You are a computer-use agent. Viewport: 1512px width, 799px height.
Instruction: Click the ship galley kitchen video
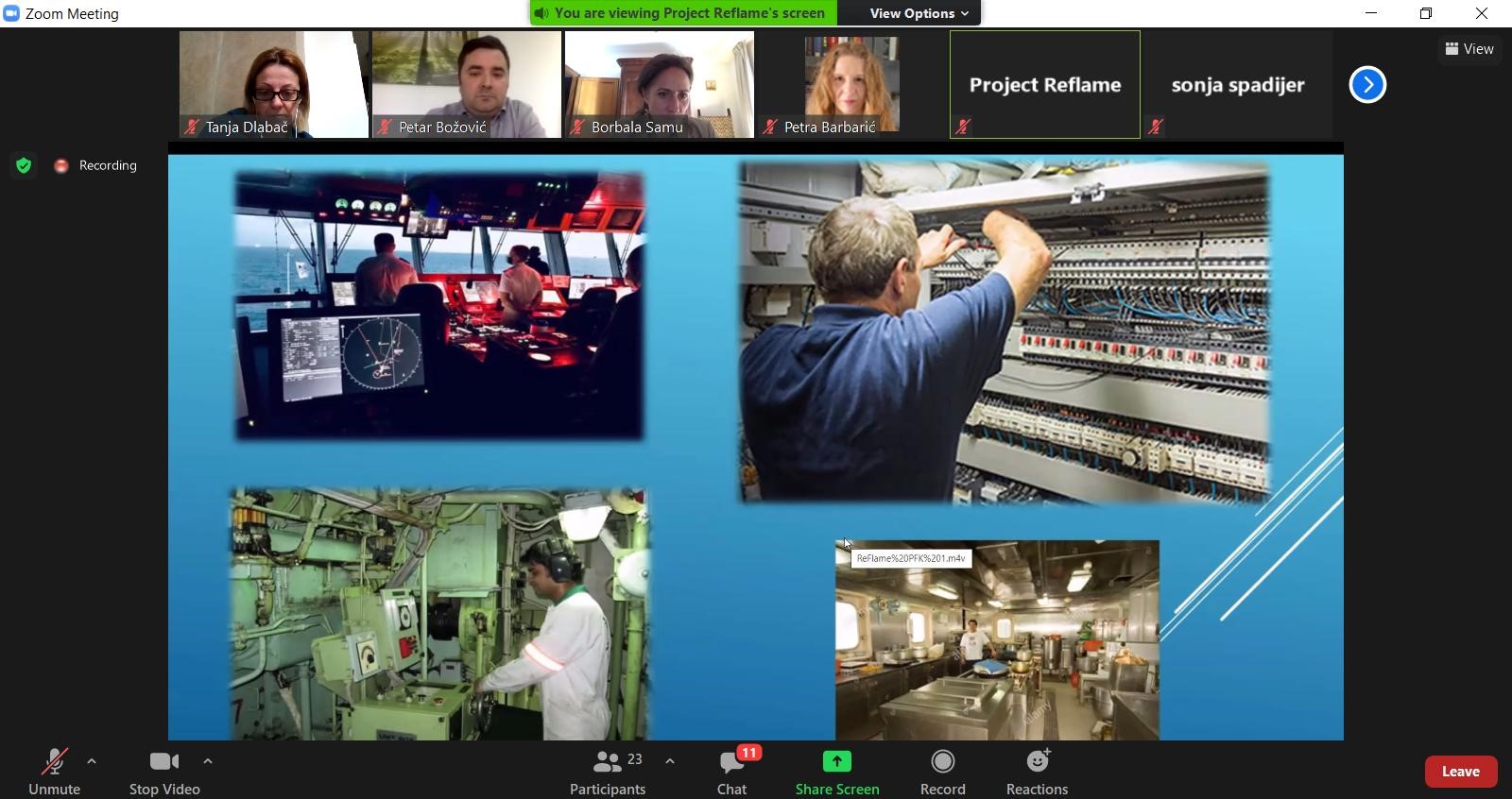(997, 642)
